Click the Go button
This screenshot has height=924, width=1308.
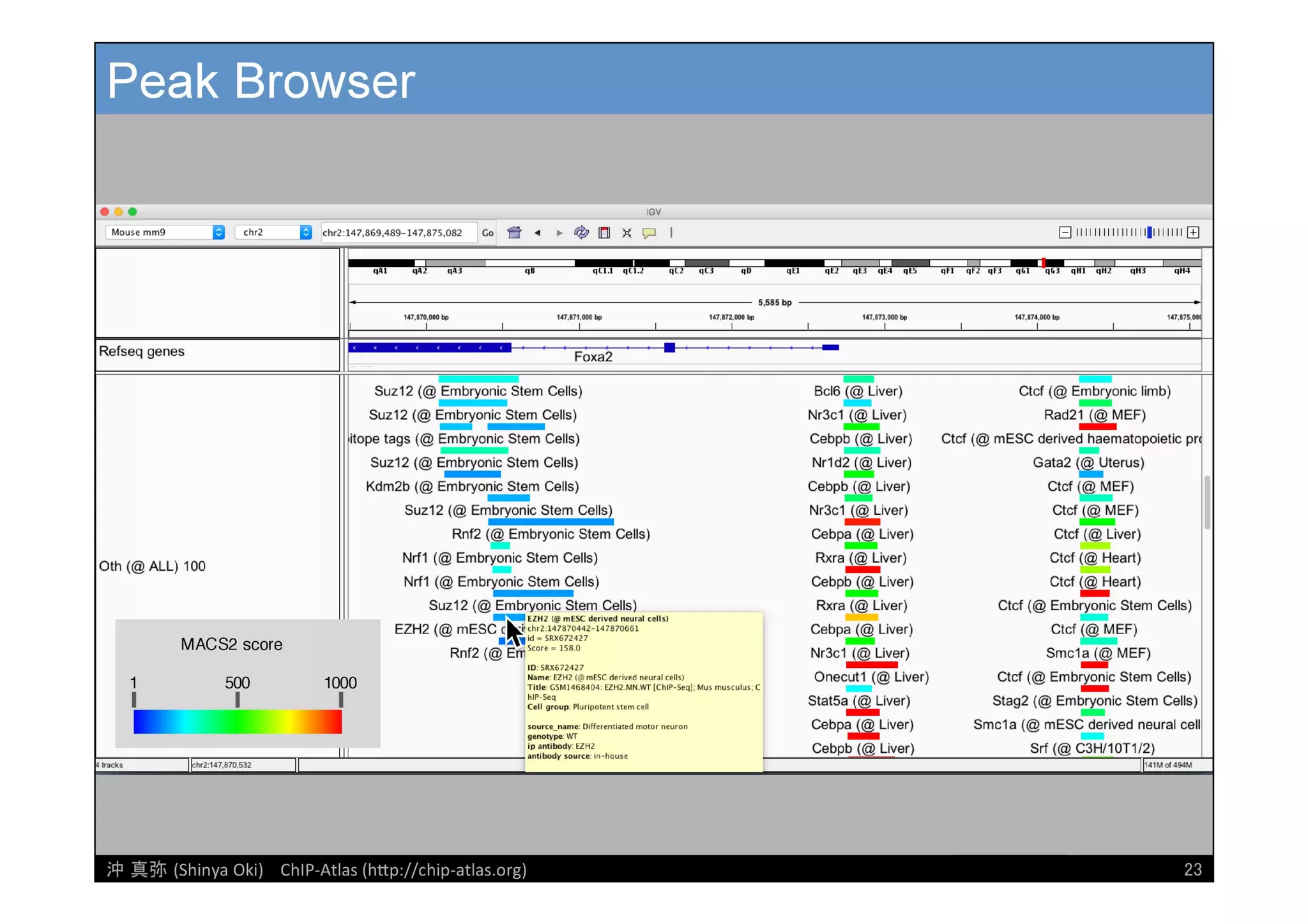coord(487,232)
